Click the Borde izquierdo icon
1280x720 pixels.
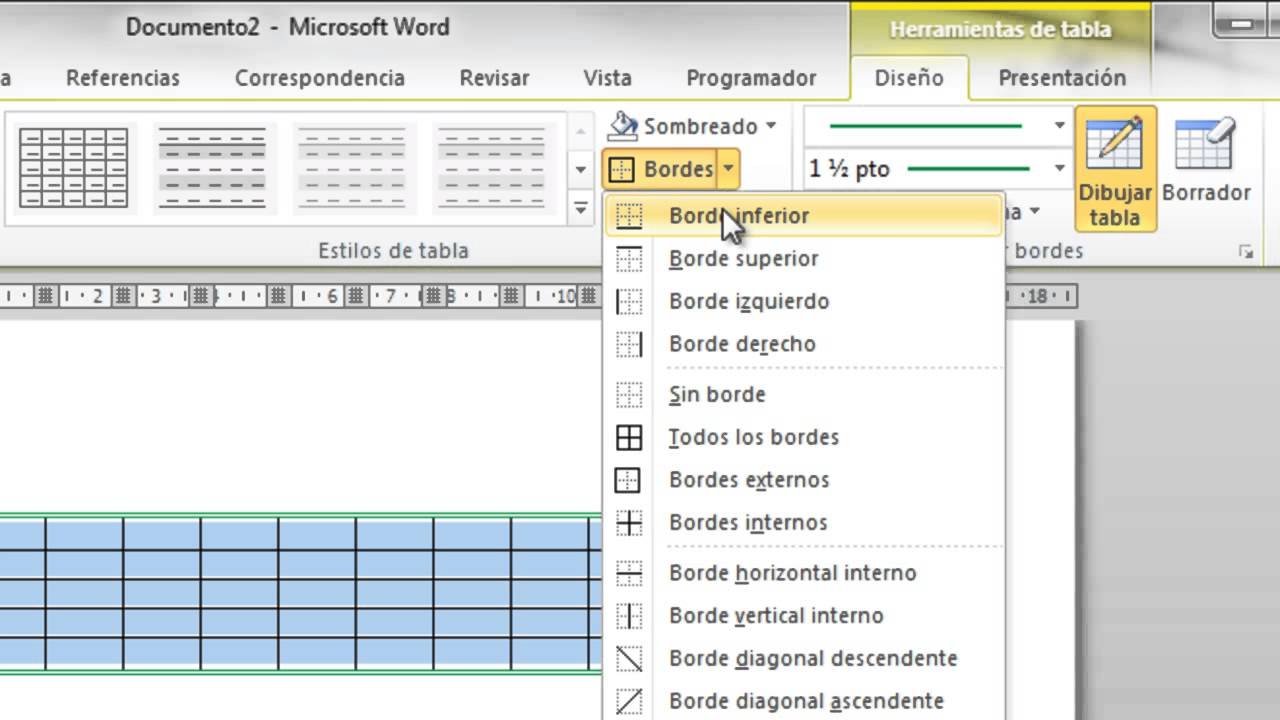coord(629,301)
